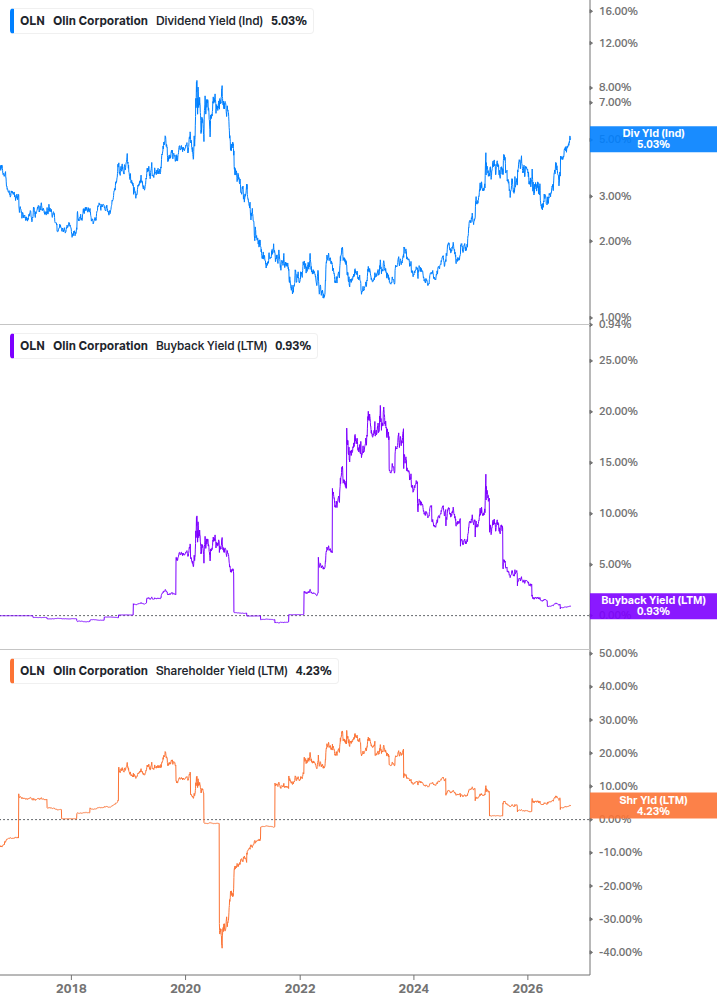Click the 12.00% tick on dividend yield axis
Image resolution: width=717 pixels, height=1005 pixels.
pyautogui.click(x=618, y=43)
